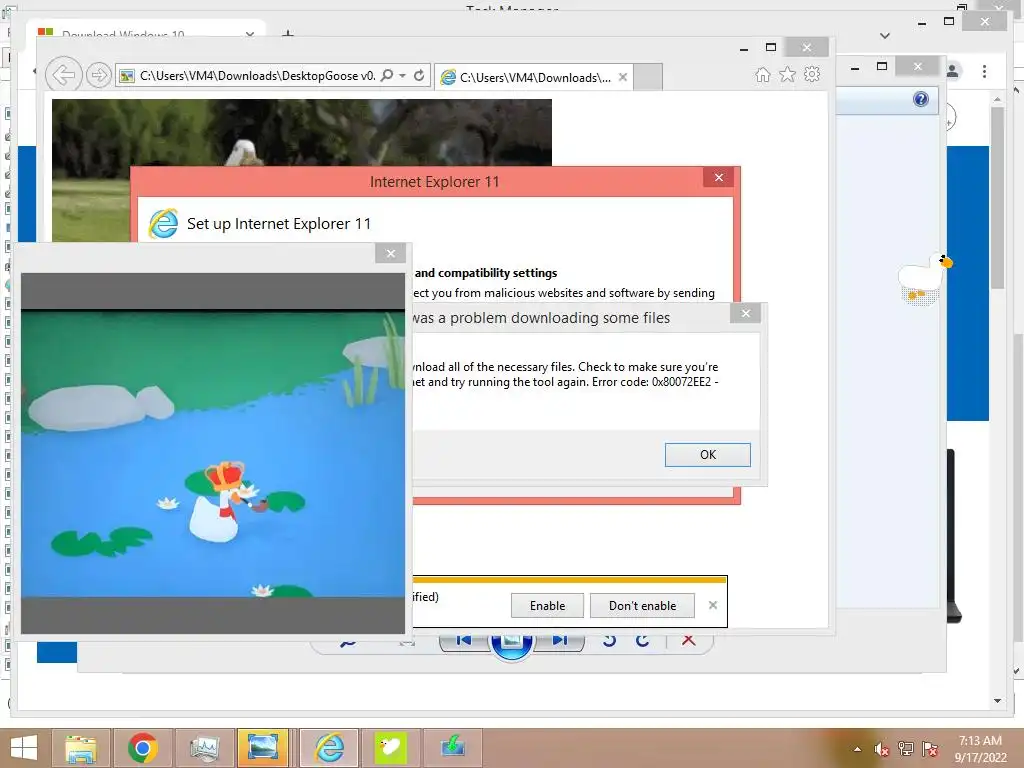Open the blue help question mark icon
The height and width of the screenshot is (768, 1024).
(921, 99)
